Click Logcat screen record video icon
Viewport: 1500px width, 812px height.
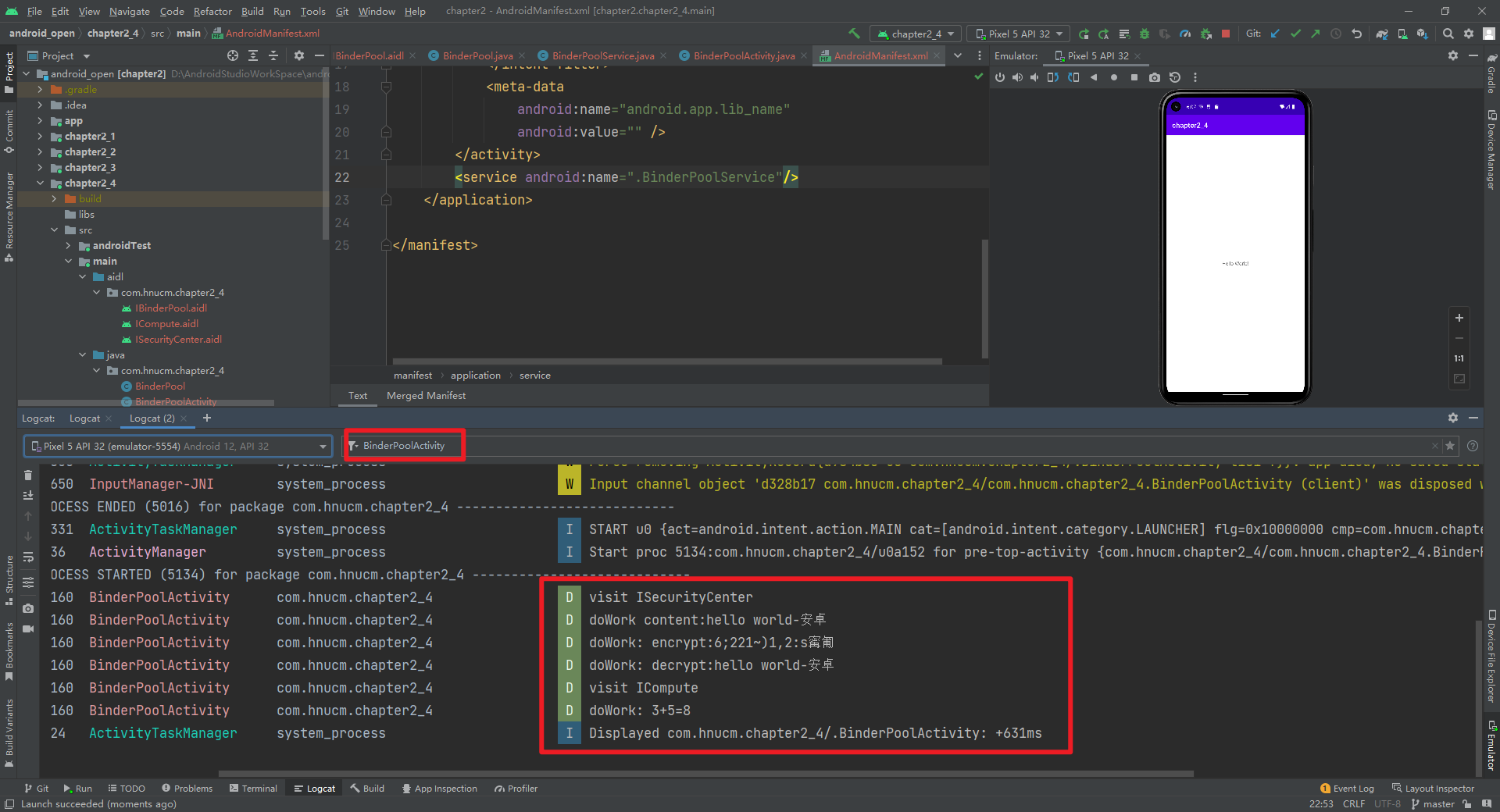28,629
